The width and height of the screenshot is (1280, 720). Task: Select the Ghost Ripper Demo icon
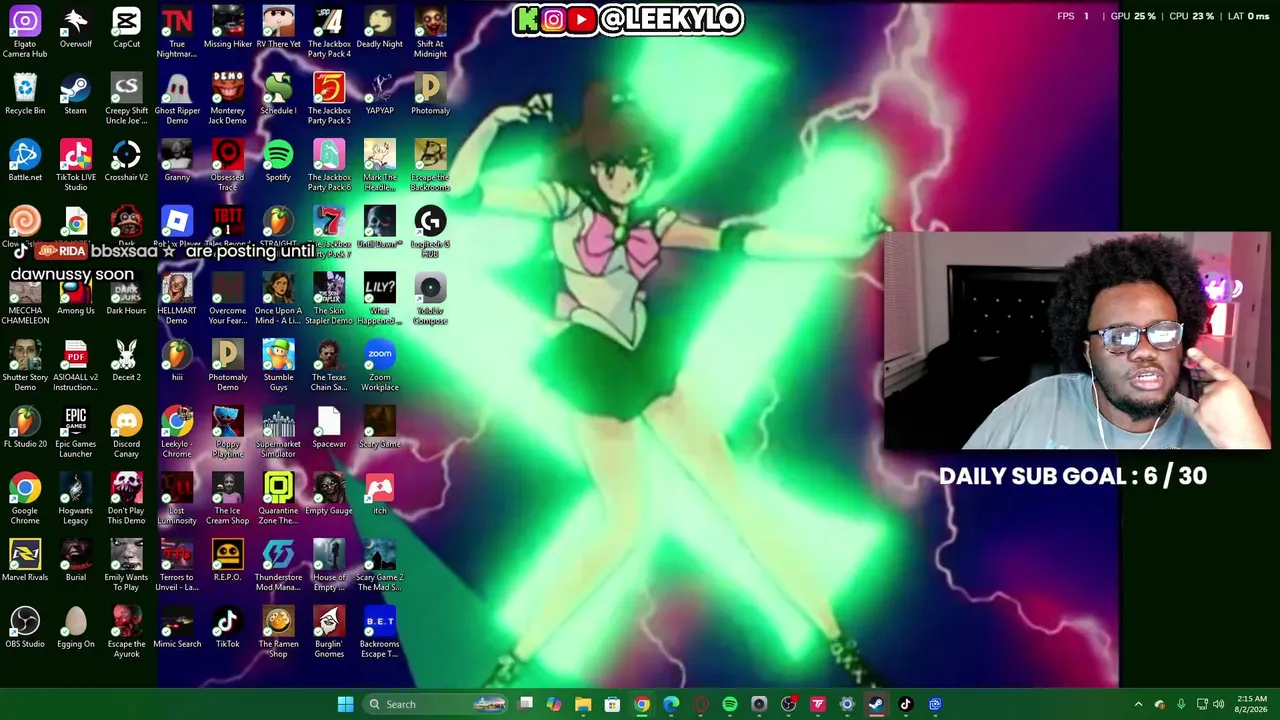click(177, 99)
